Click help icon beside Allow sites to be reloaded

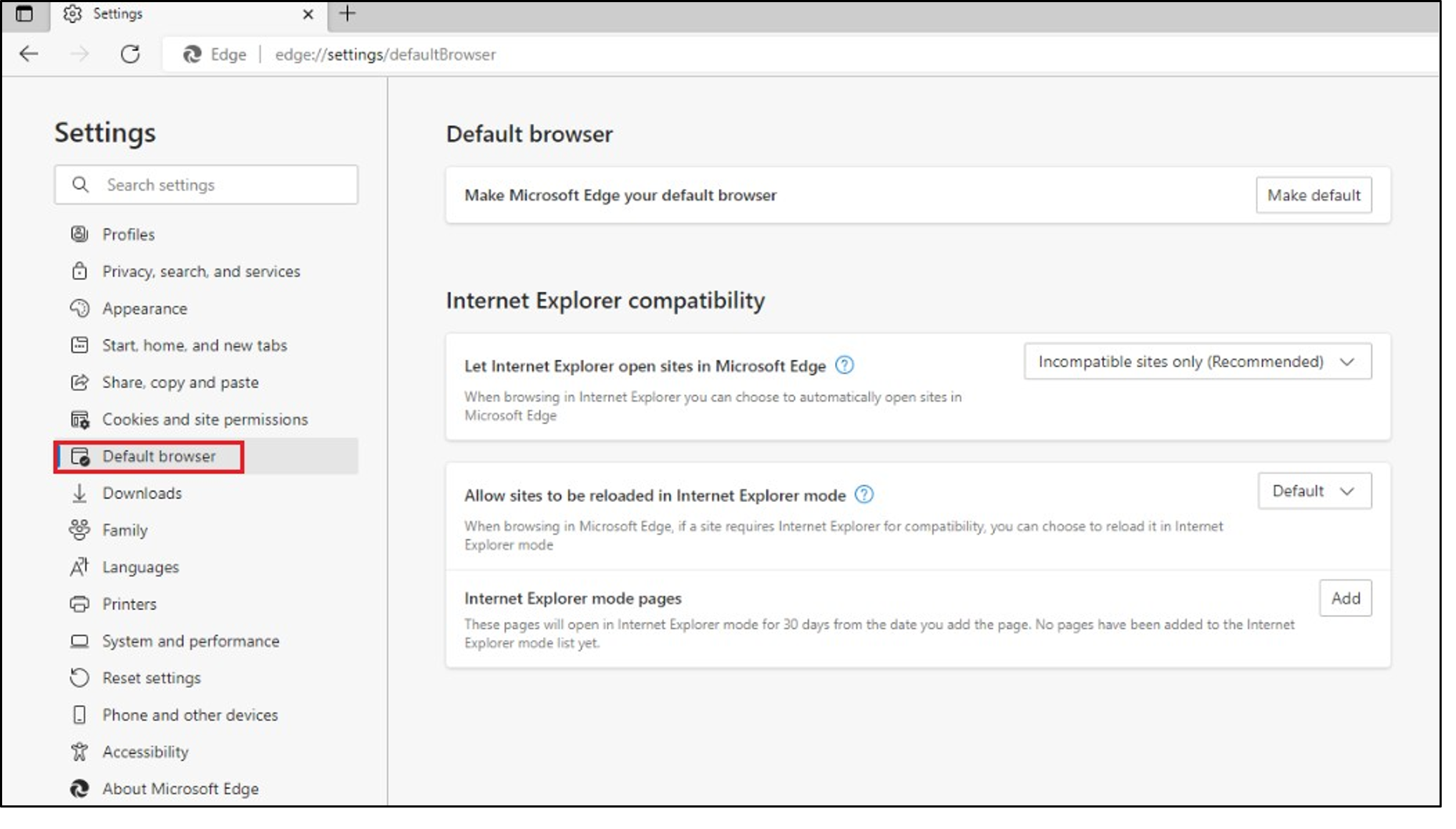click(864, 495)
